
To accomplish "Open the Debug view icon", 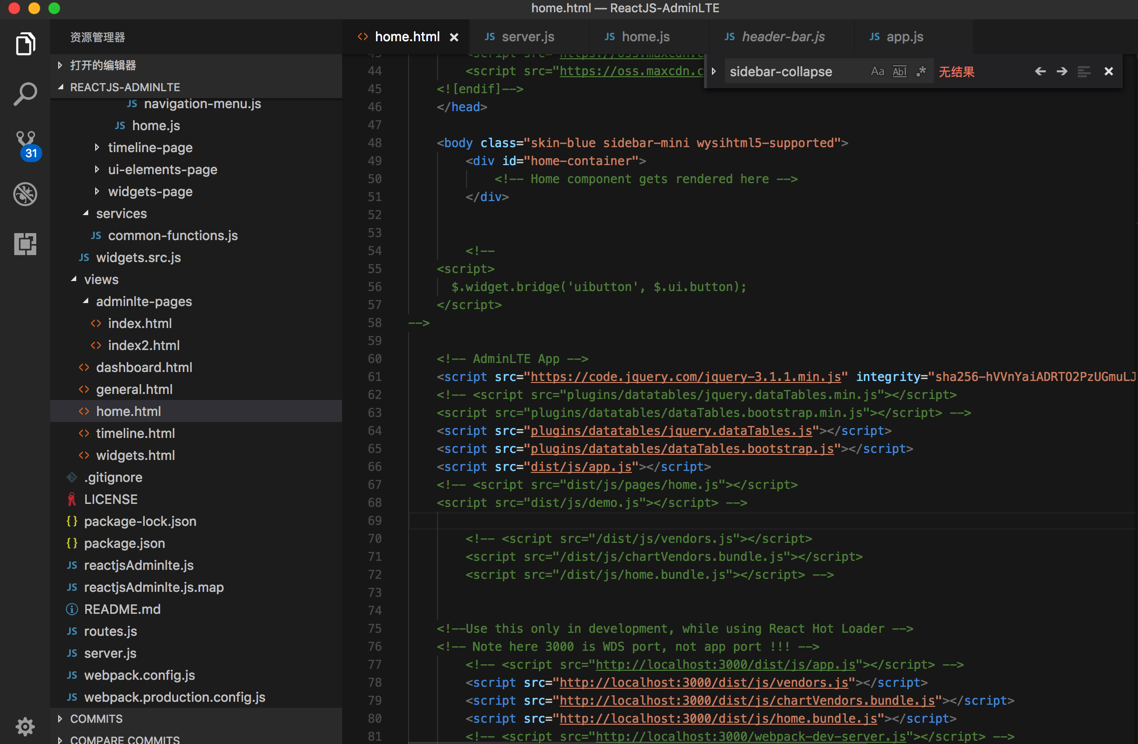I will tap(25, 194).
